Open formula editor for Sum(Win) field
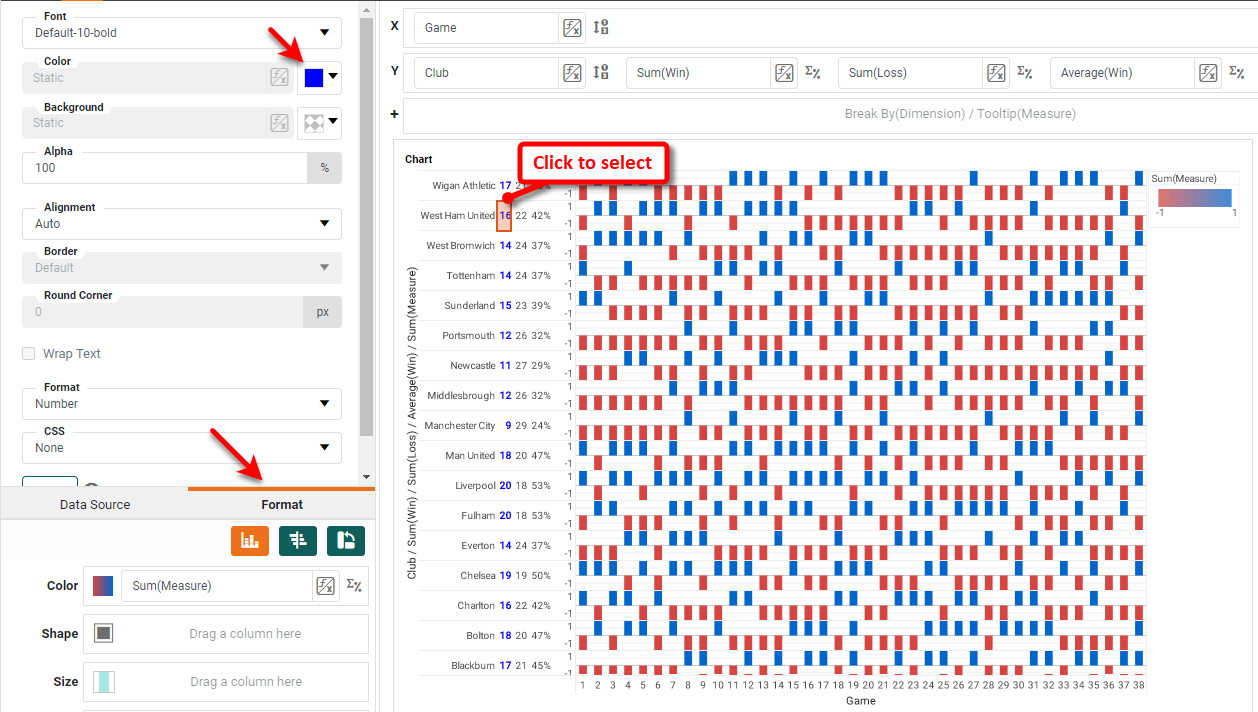 click(784, 73)
